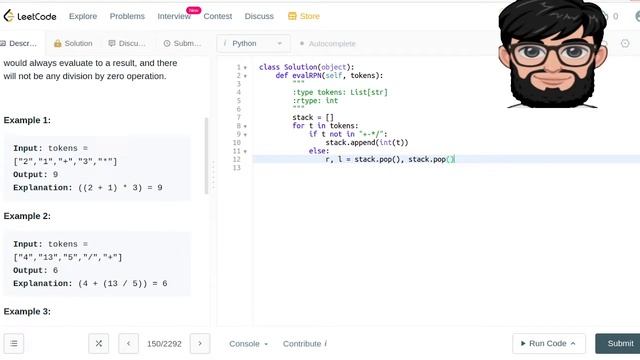Collapse the else block fold arrow on line 11
This screenshot has width=640, height=360.
click(x=245, y=151)
